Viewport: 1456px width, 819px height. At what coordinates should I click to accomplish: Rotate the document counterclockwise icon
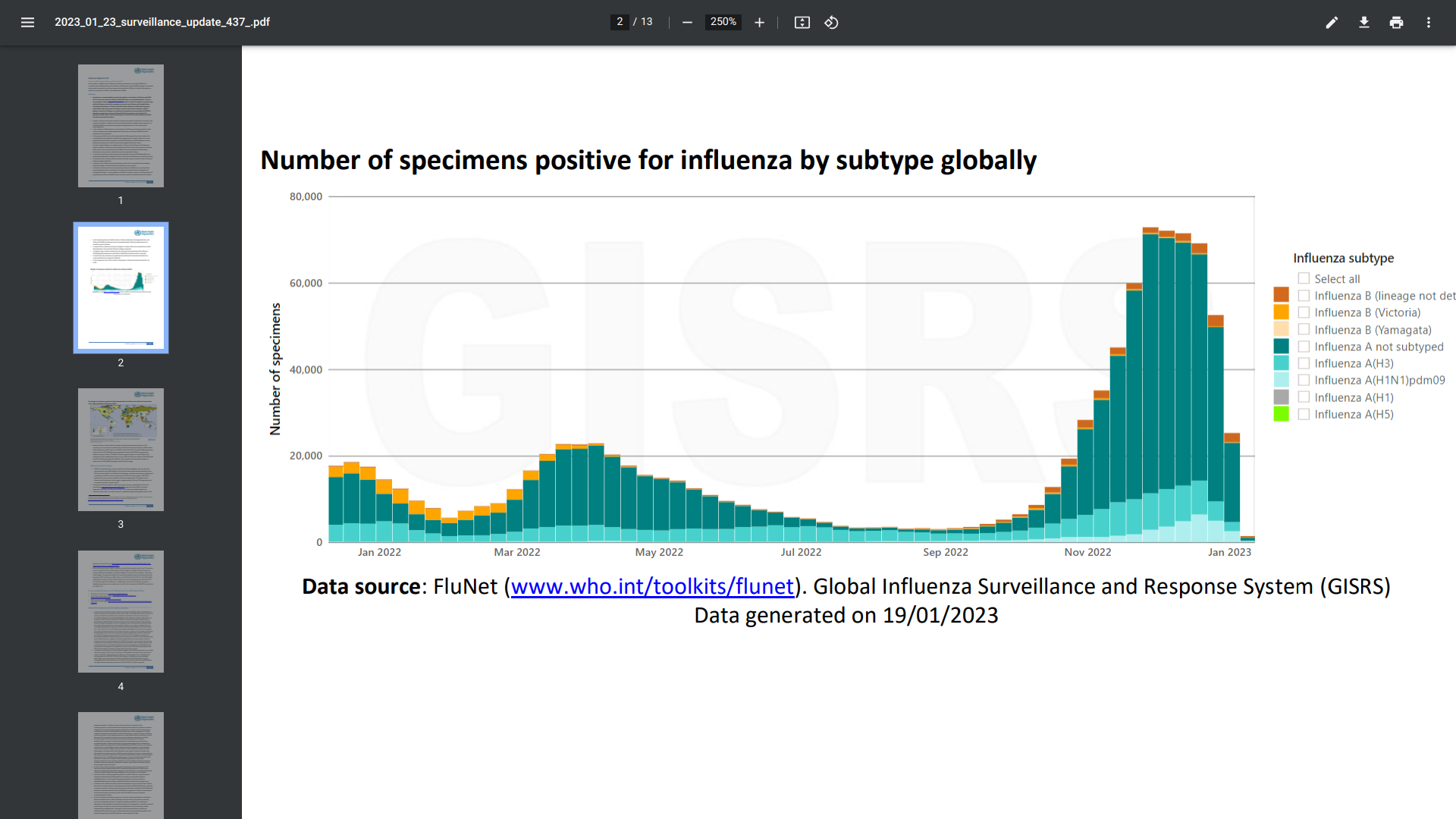pyautogui.click(x=832, y=22)
